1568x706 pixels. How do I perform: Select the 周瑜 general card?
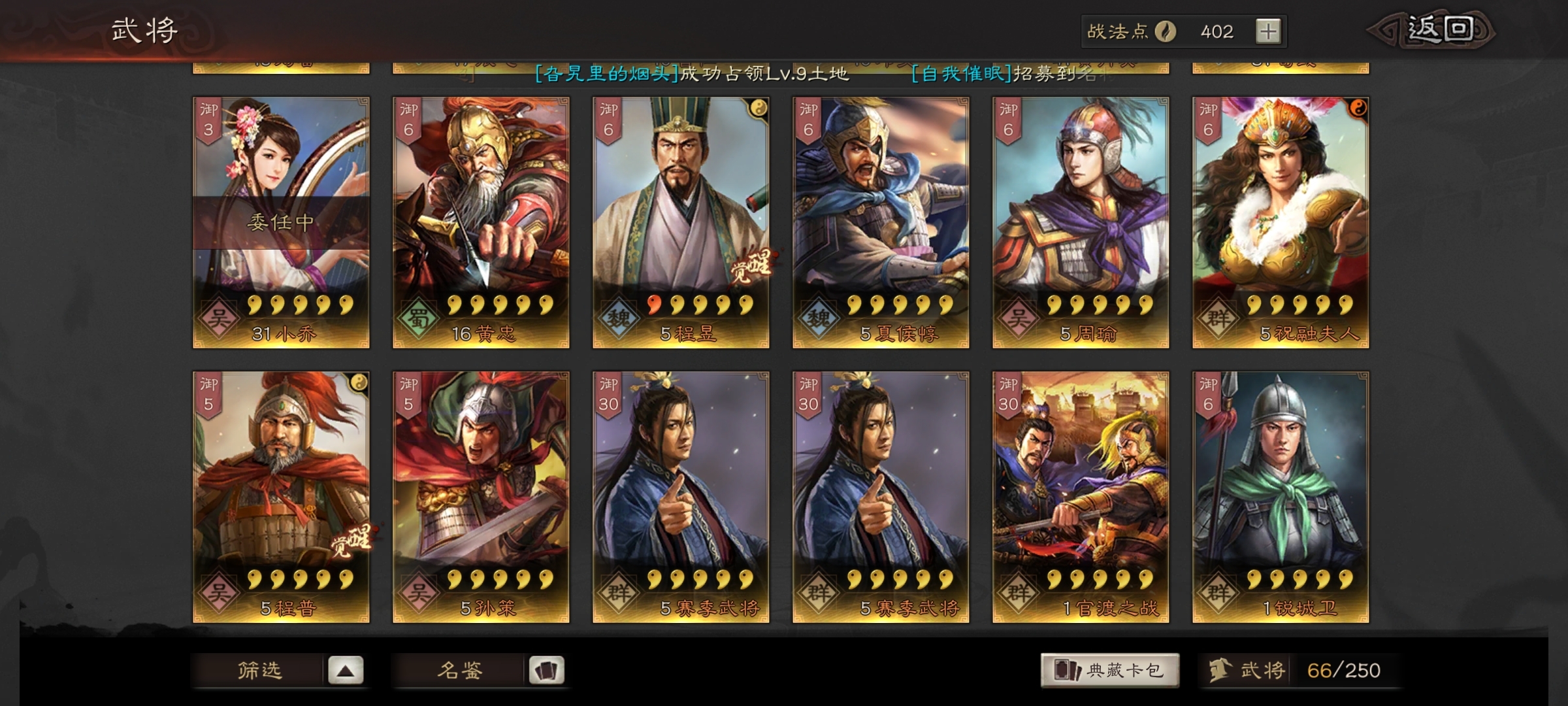pyautogui.click(x=1081, y=222)
